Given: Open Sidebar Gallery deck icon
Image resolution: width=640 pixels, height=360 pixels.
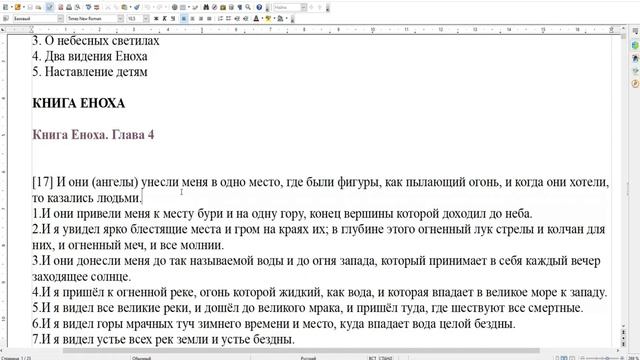Looking at the screenshot, I should 635,71.
